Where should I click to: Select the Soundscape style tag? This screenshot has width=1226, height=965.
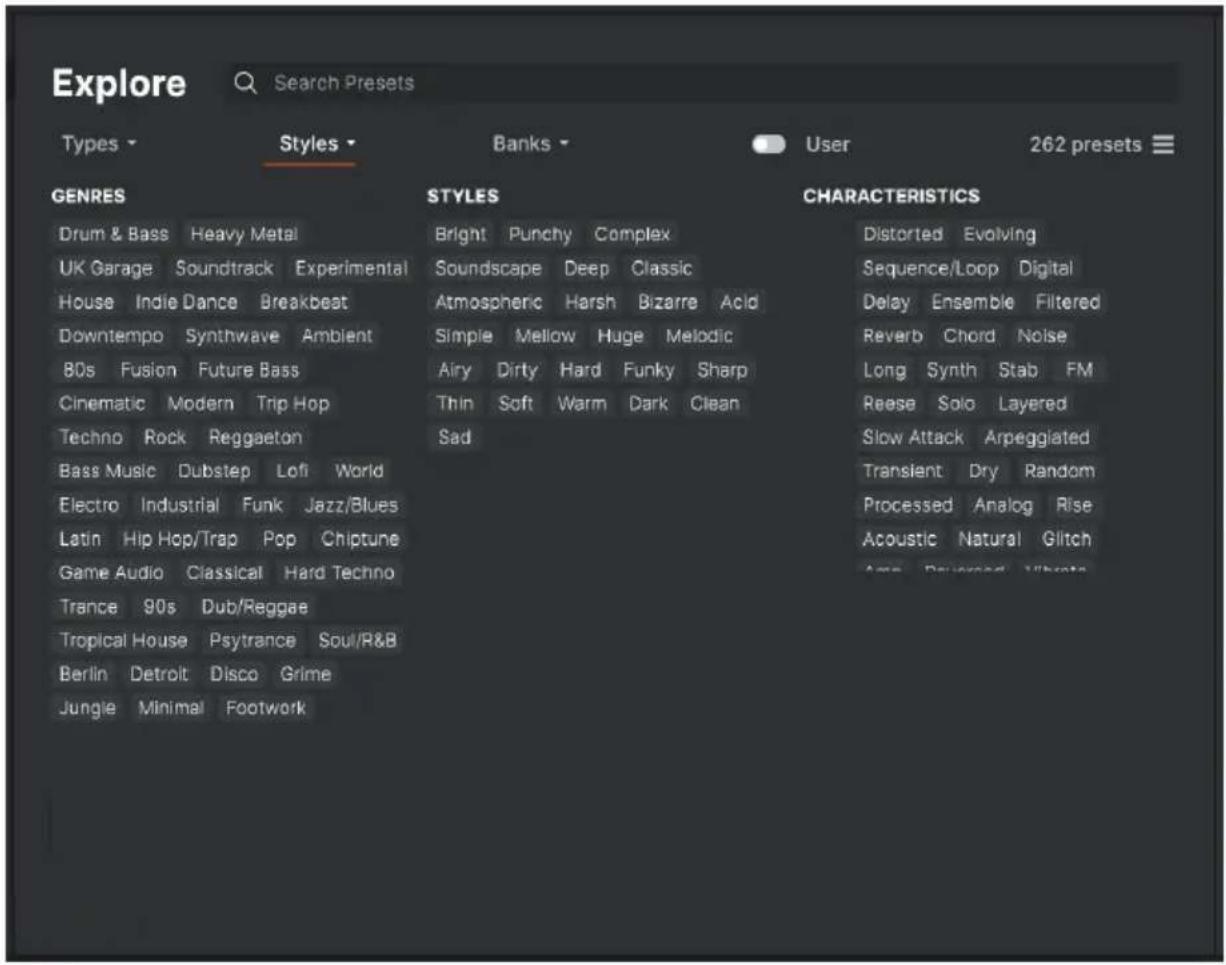[x=488, y=269]
